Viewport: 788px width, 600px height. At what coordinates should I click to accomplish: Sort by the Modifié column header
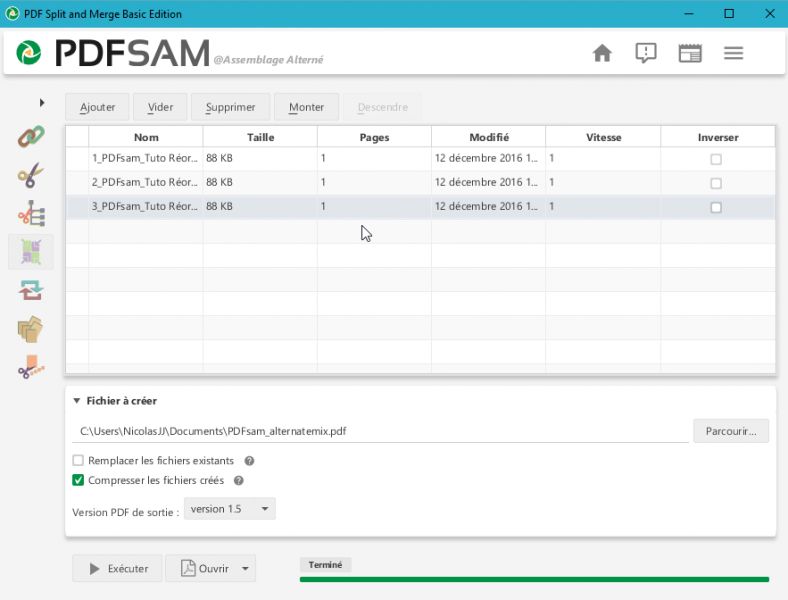coord(489,137)
